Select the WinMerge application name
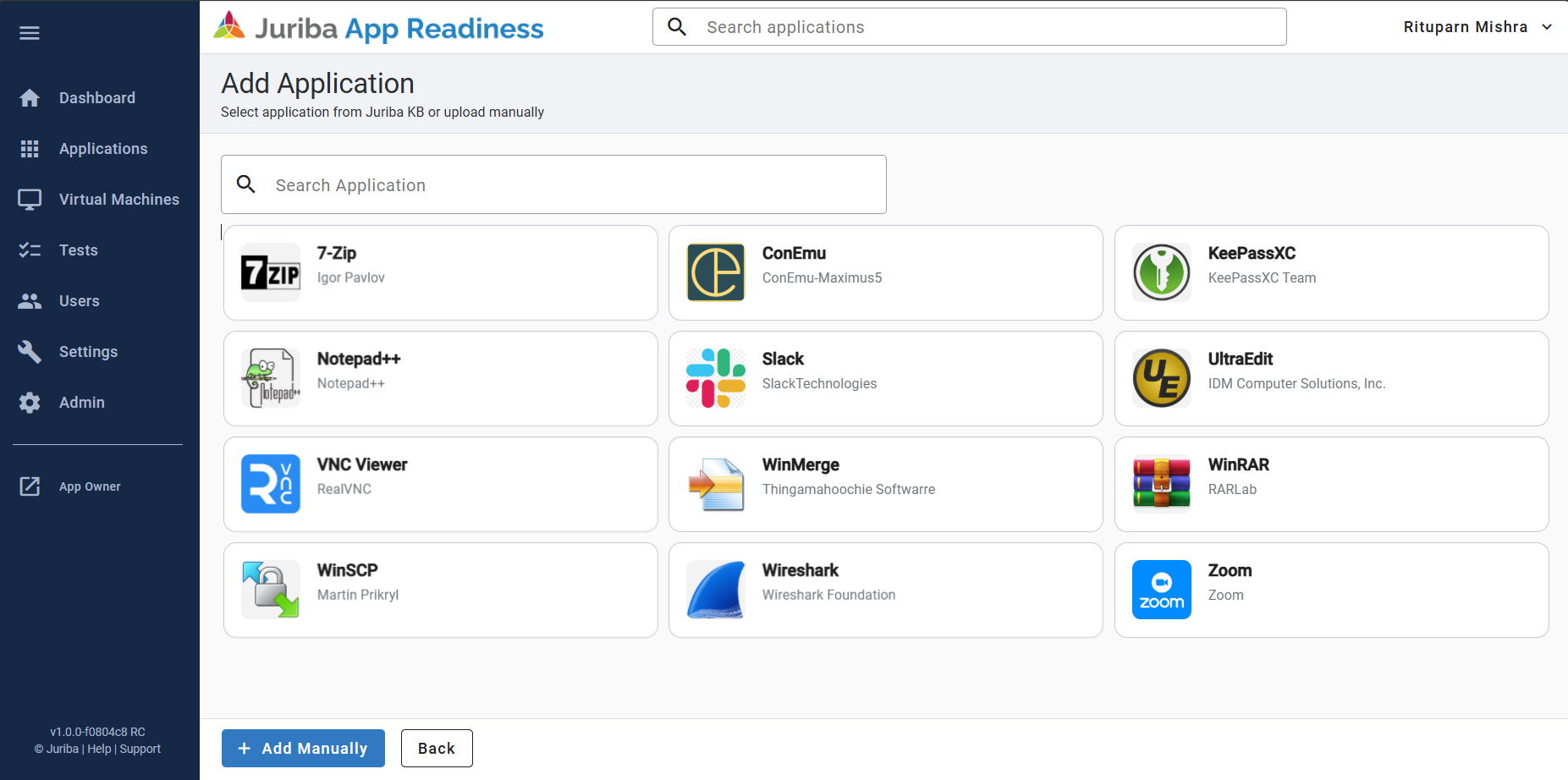The width and height of the screenshot is (1568, 780). [801, 464]
